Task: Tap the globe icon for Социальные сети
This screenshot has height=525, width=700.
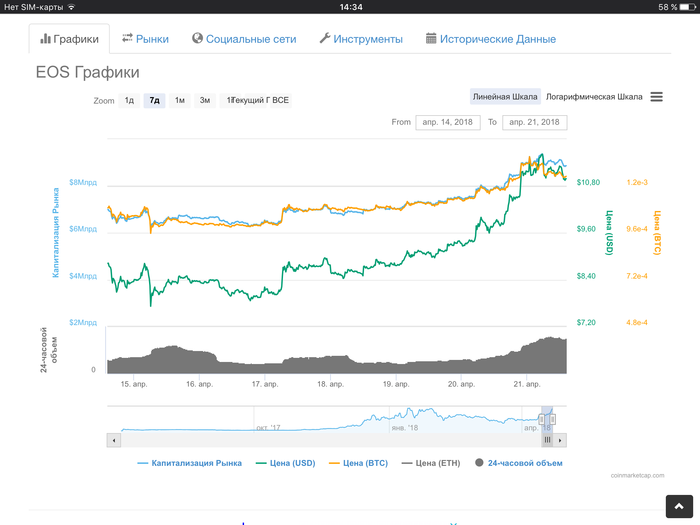Action: pyautogui.click(x=197, y=38)
